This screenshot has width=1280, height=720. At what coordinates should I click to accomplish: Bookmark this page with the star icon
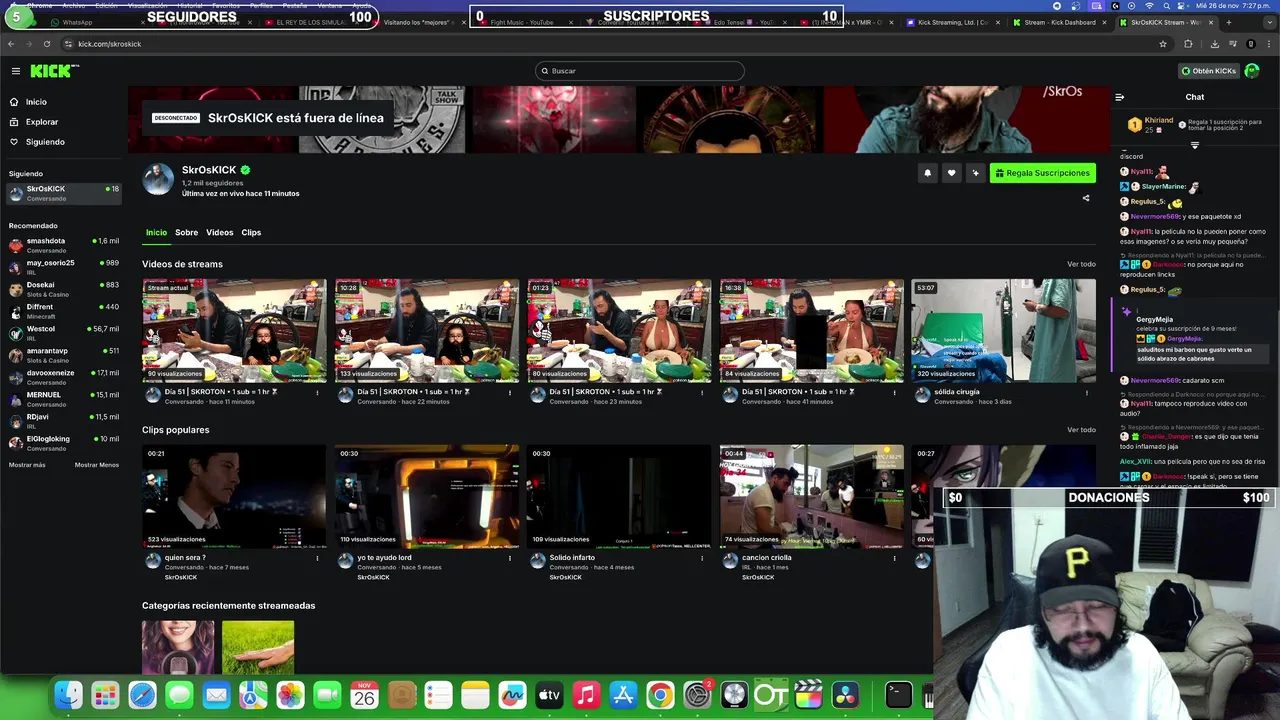(1162, 44)
